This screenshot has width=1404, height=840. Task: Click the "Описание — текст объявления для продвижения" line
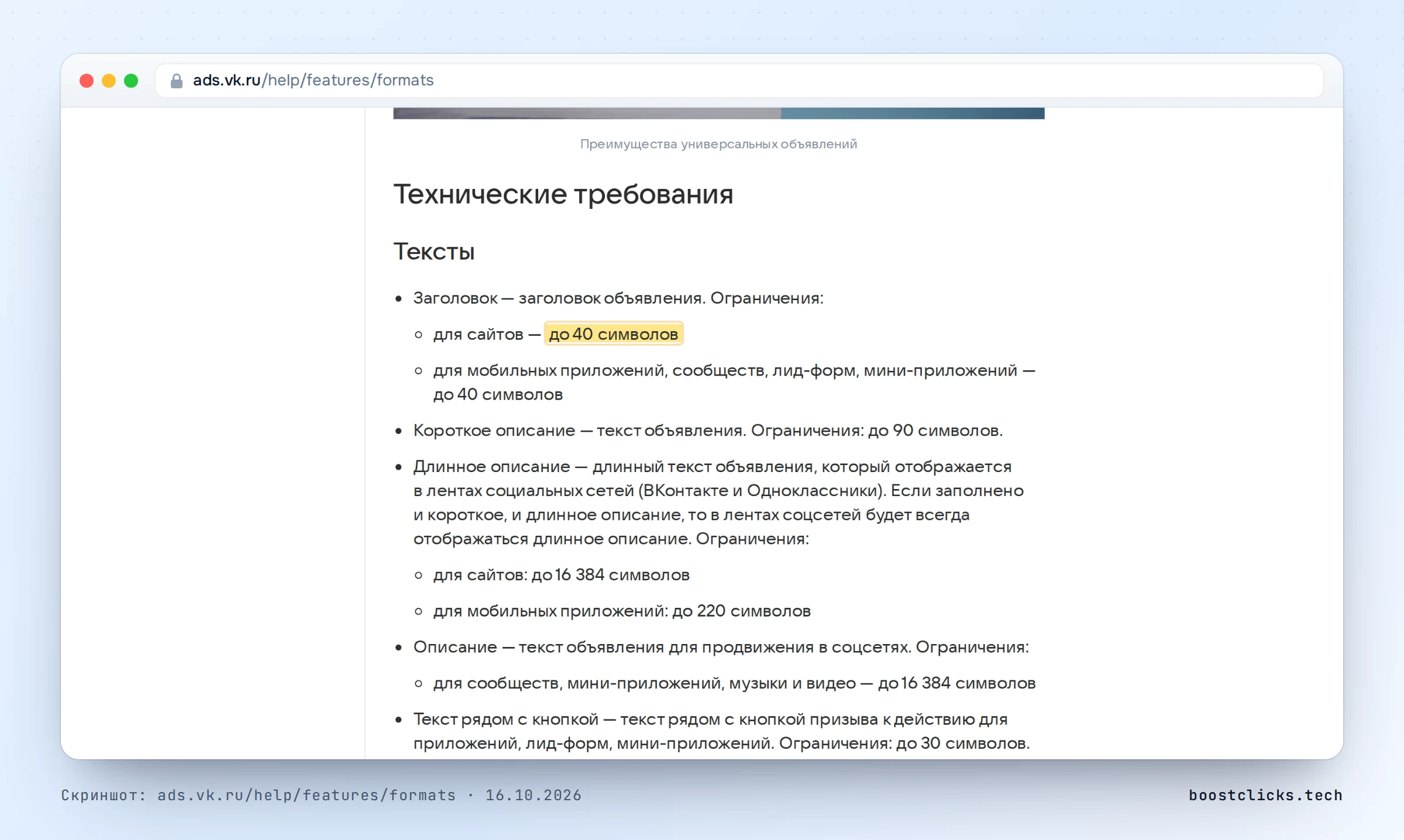pyautogui.click(x=721, y=648)
